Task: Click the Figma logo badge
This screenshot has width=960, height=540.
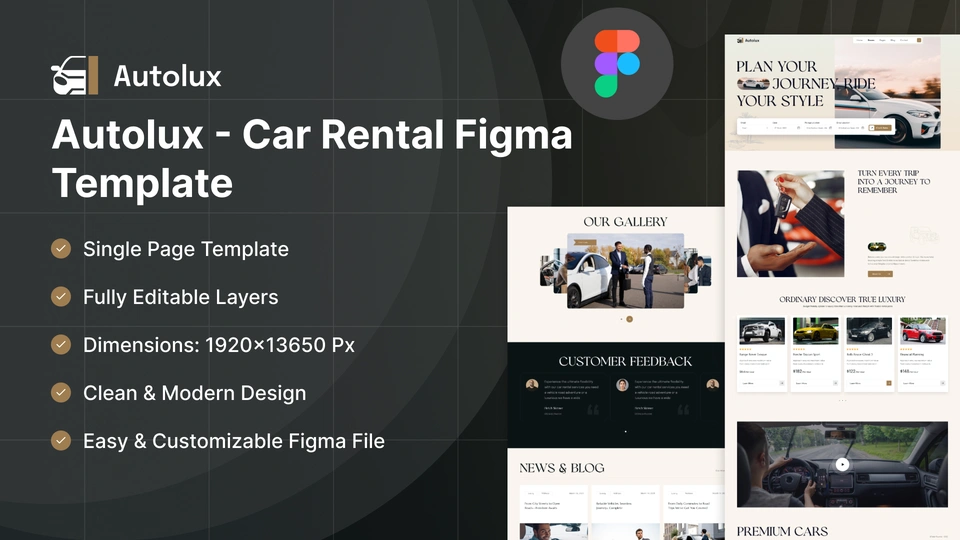Action: click(617, 64)
